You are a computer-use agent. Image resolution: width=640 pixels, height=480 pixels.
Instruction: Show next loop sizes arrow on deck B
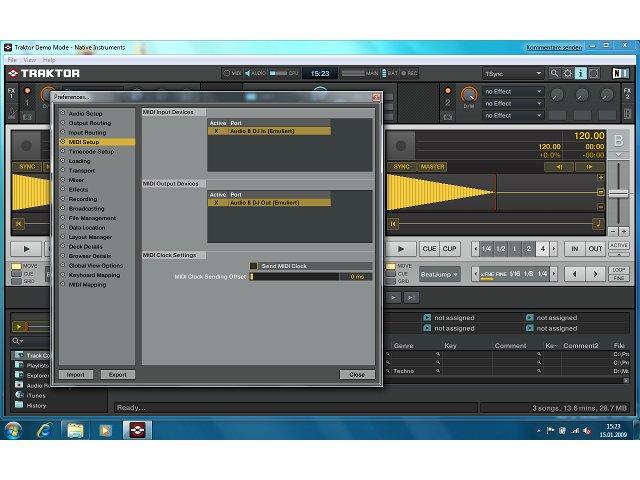point(553,249)
